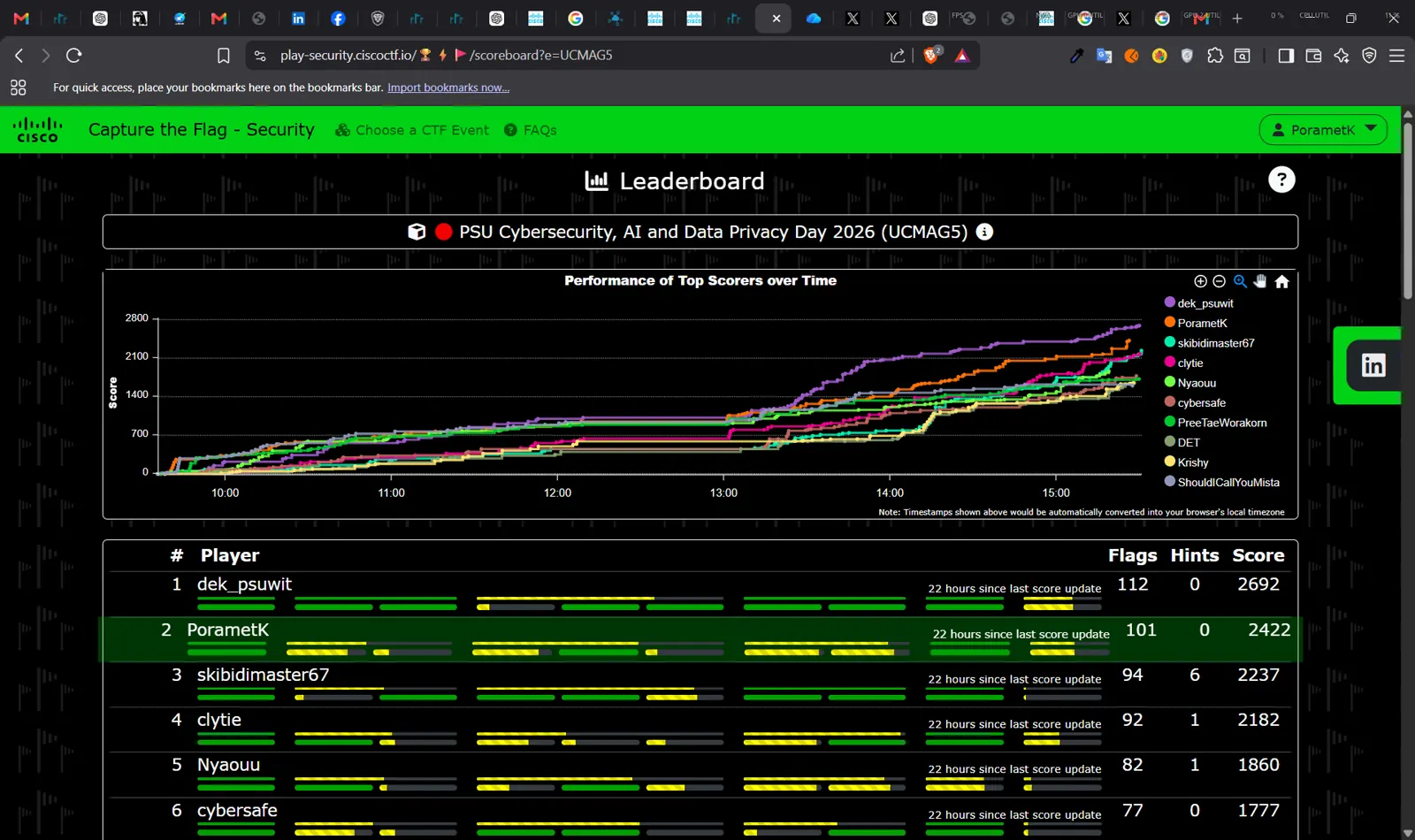1415x840 pixels.
Task: Open the FAQs navigation item
Action: [x=531, y=130]
